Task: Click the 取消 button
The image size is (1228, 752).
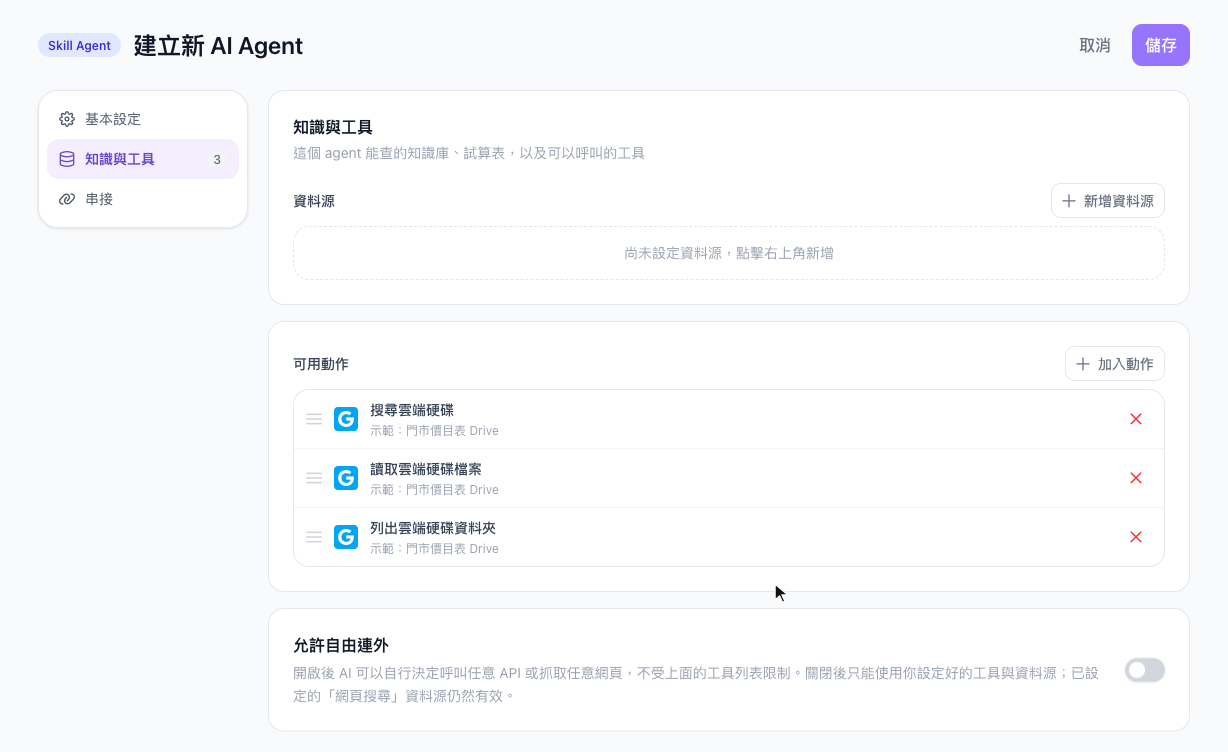Action: pyautogui.click(x=1095, y=45)
